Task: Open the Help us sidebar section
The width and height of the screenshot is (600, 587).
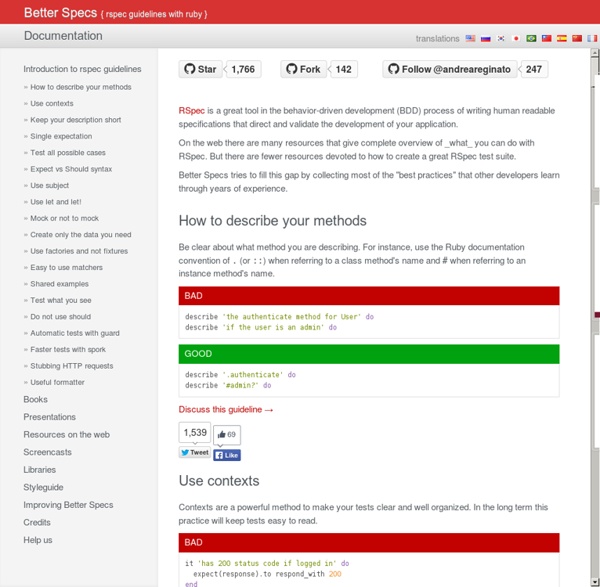Action: (x=38, y=540)
